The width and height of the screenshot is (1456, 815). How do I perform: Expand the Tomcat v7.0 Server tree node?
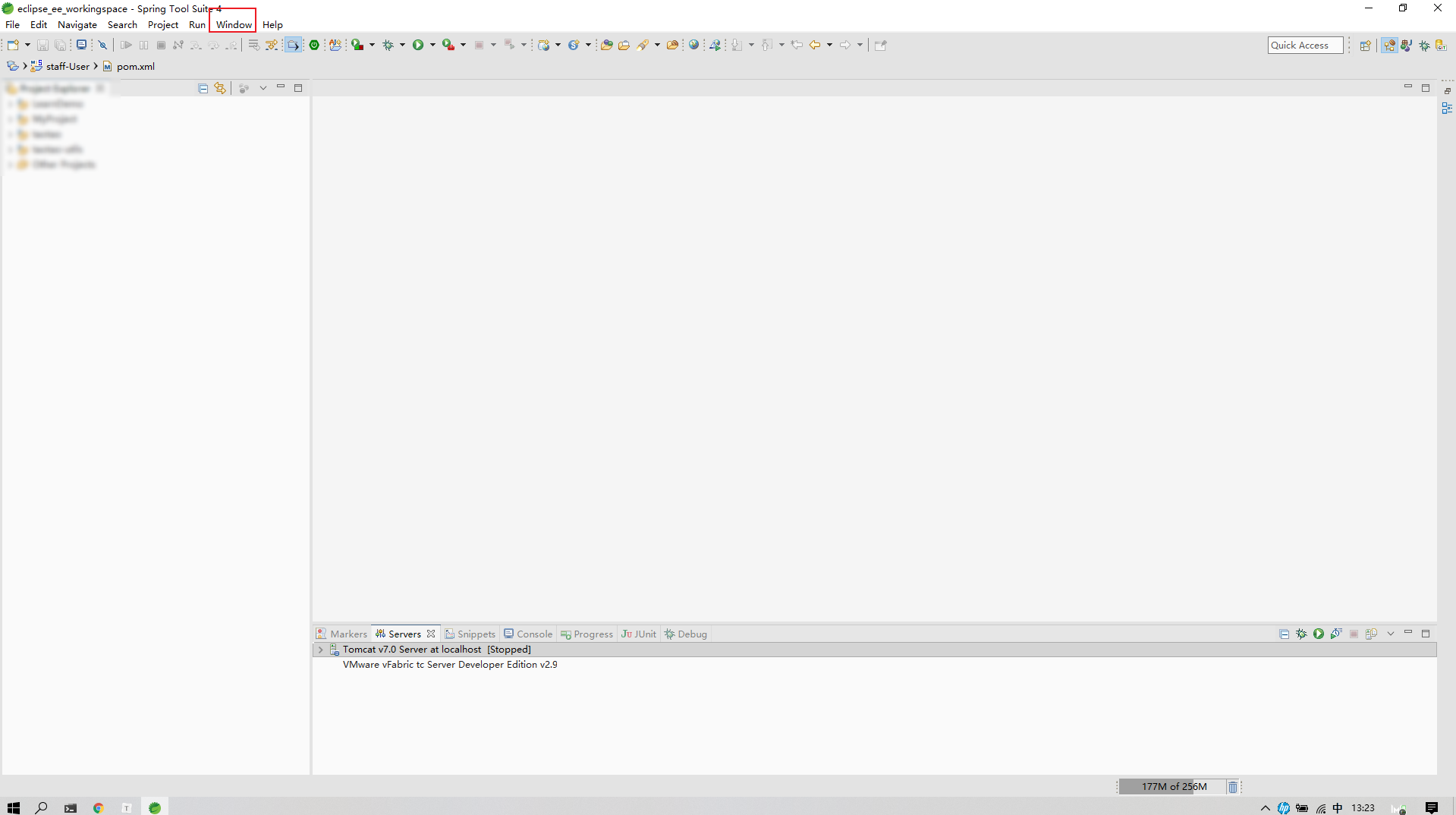320,650
